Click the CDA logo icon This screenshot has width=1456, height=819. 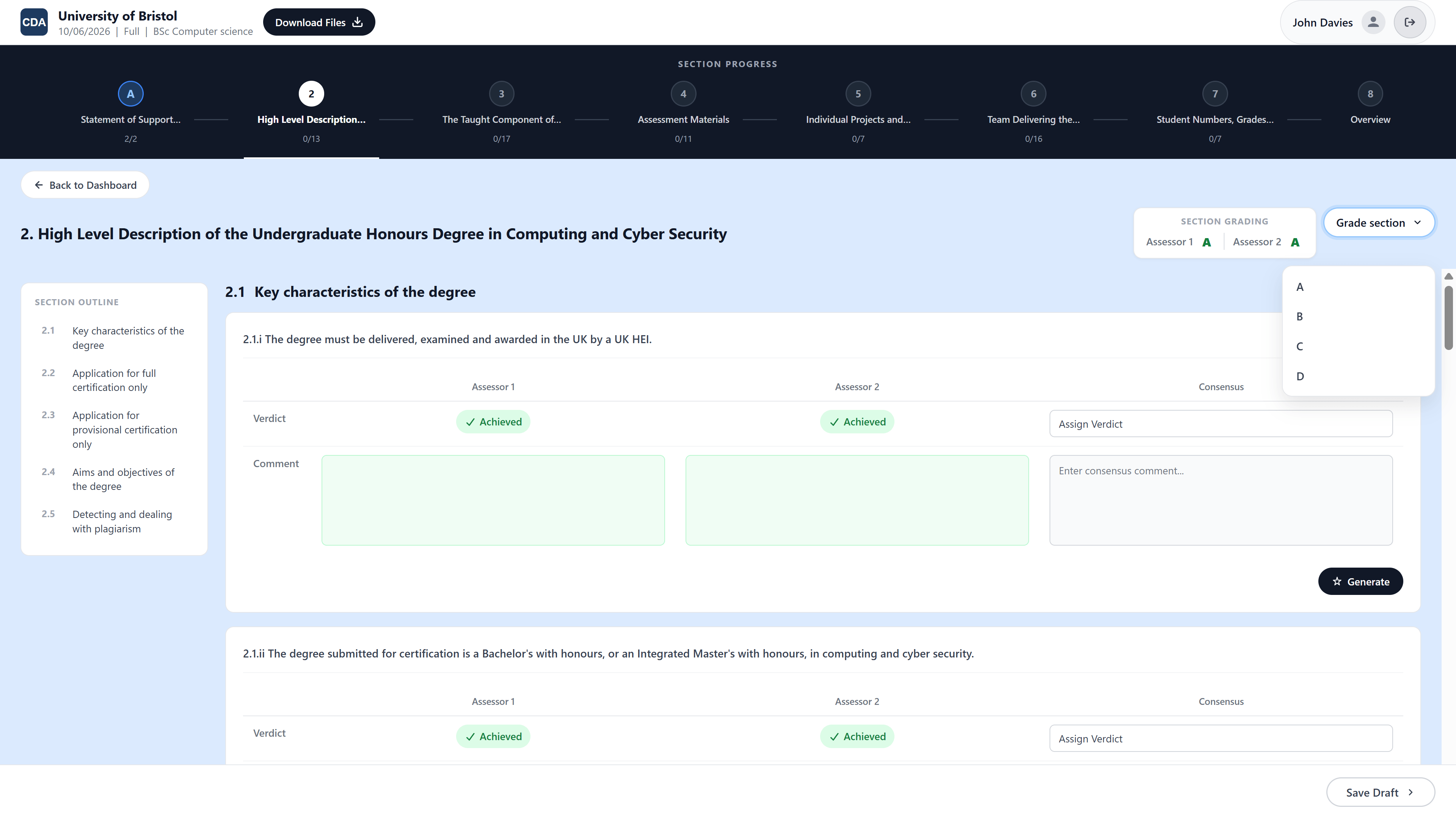(34, 22)
